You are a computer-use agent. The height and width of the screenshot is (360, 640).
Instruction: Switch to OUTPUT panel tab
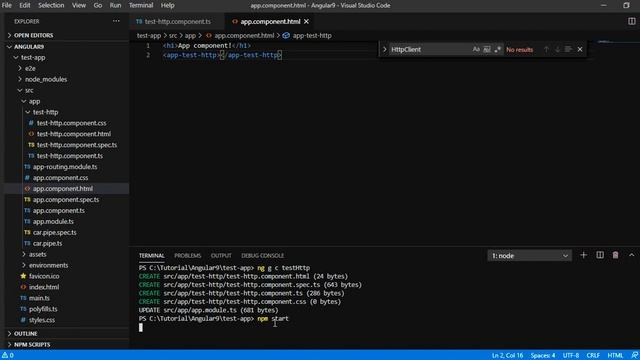[x=221, y=256]
